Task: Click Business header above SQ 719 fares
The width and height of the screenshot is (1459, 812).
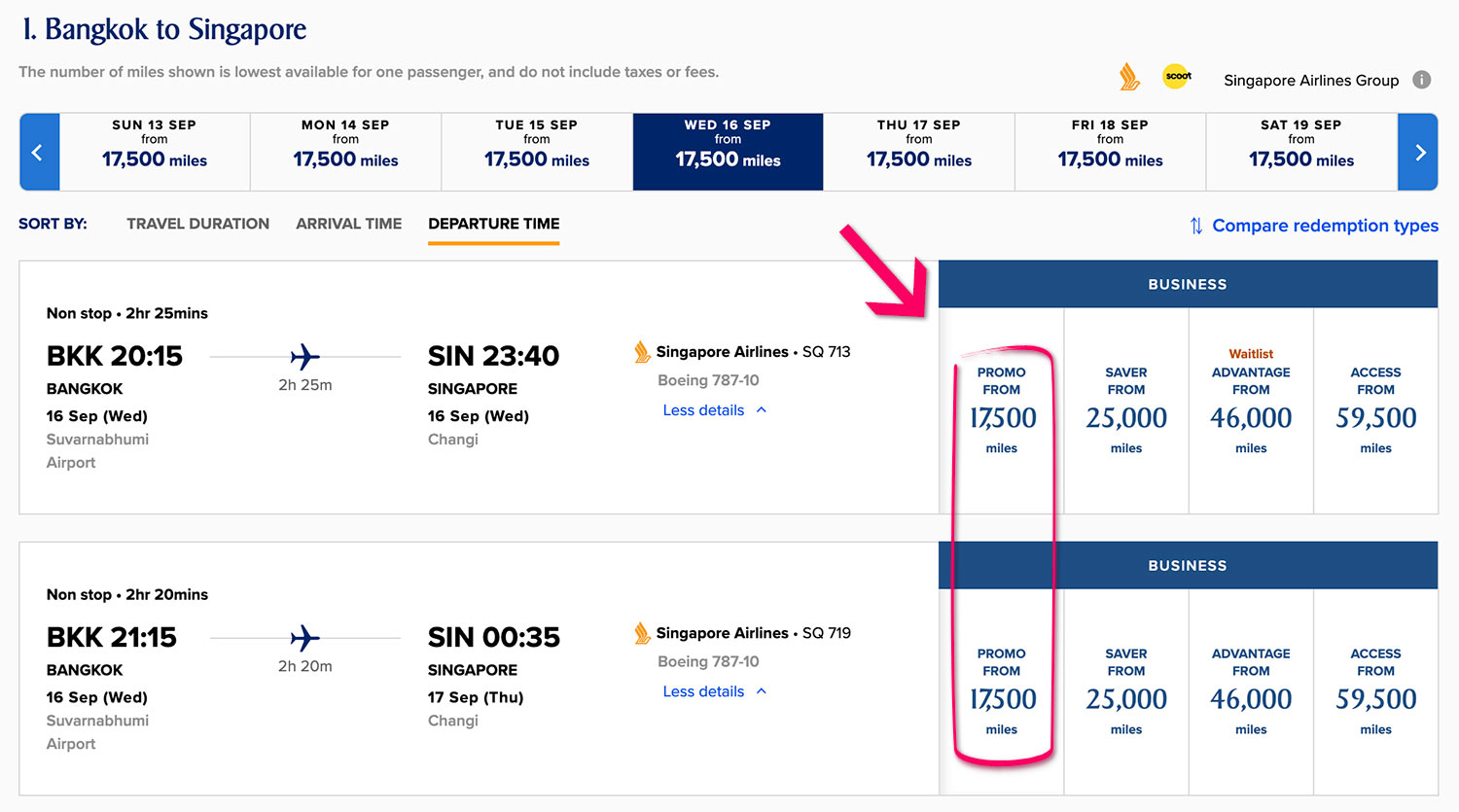Action: [1188, 565]
